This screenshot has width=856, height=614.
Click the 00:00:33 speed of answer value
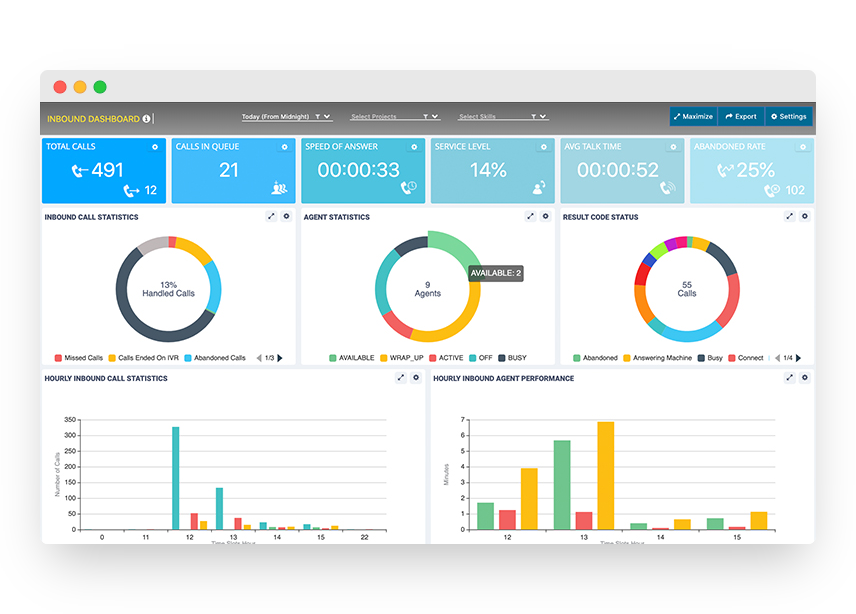[x=359, y=170]
